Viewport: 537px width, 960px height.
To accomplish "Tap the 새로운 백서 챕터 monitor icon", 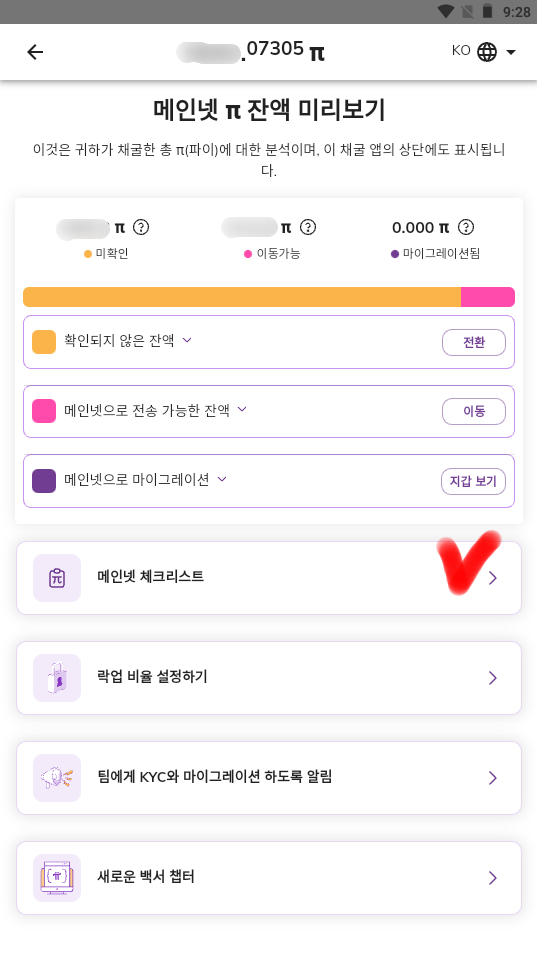I will click(x=57, y=878).
